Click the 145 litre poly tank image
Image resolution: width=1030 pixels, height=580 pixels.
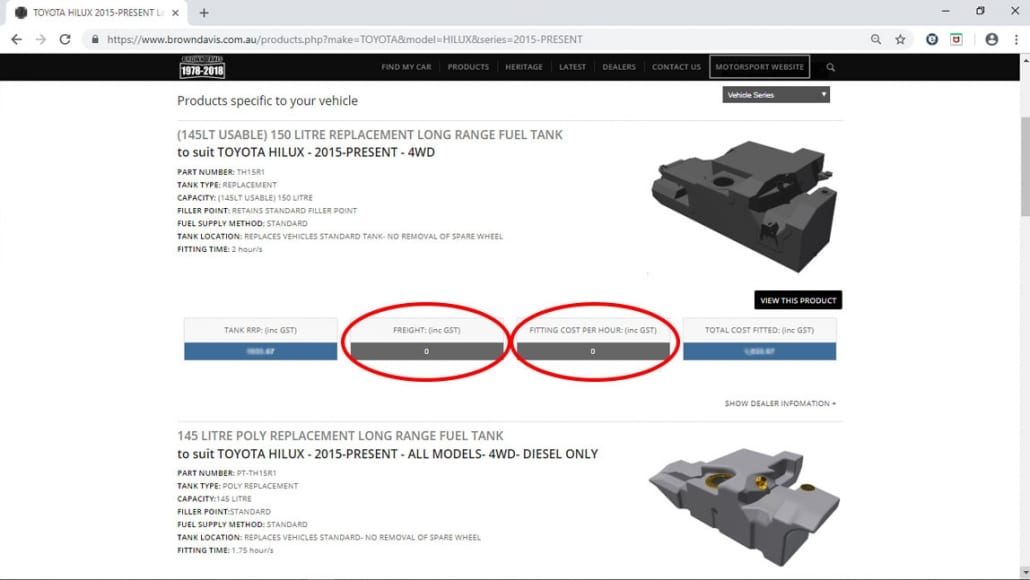click(744, 506)
